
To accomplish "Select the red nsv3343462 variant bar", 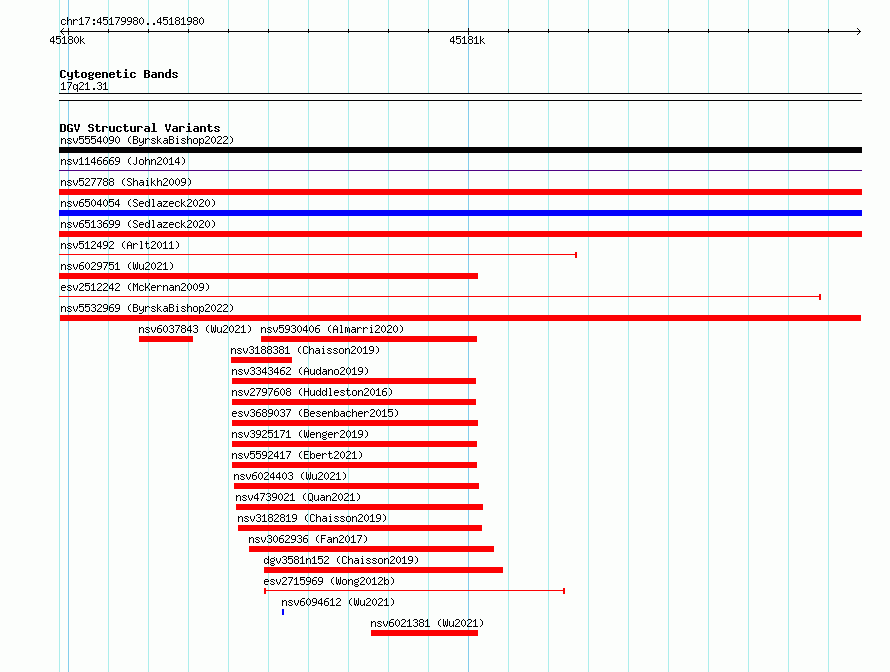I will click(354, 381).
